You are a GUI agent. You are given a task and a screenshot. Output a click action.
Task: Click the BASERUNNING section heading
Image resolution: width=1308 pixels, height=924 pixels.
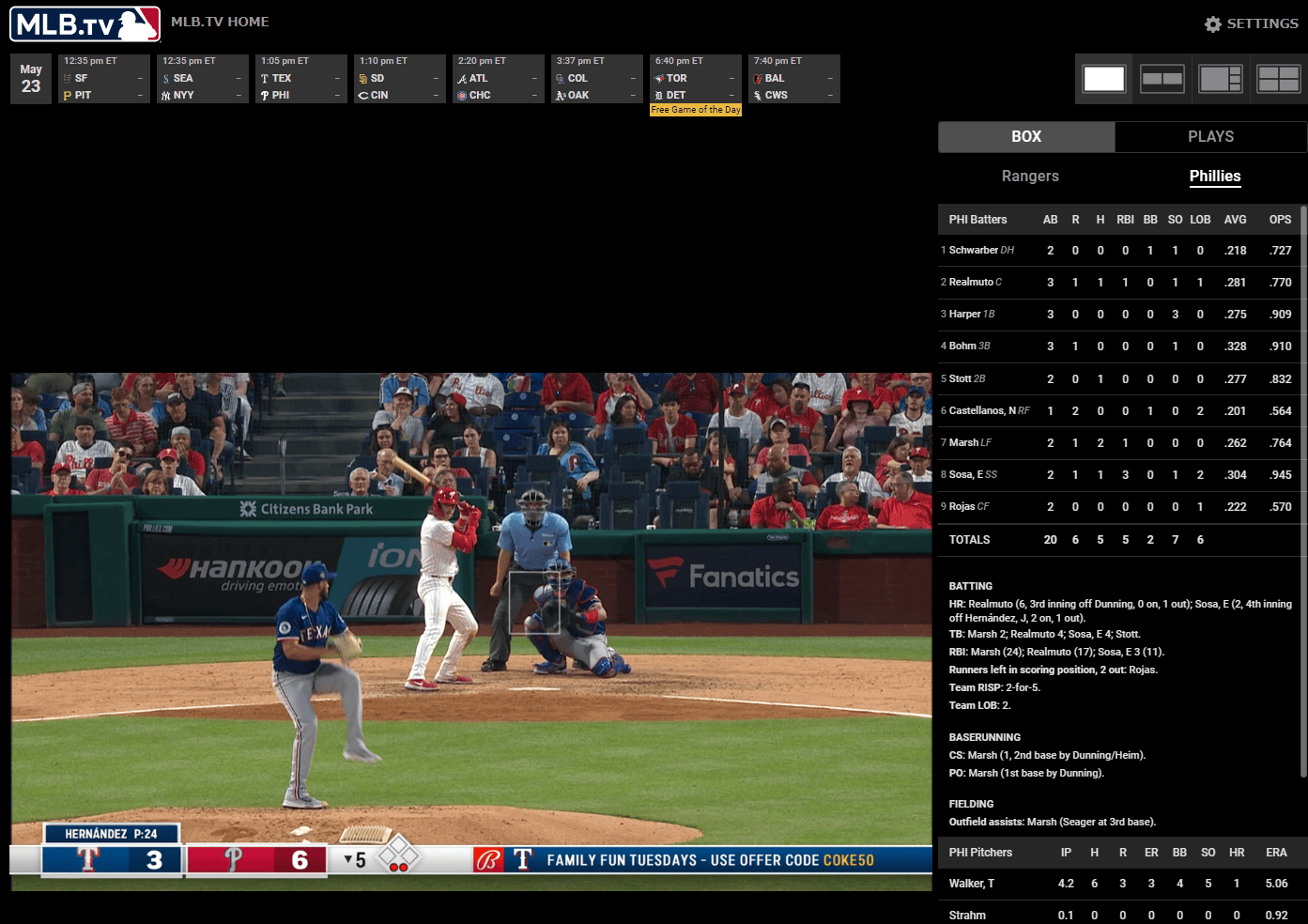click(x=984, y=737)
